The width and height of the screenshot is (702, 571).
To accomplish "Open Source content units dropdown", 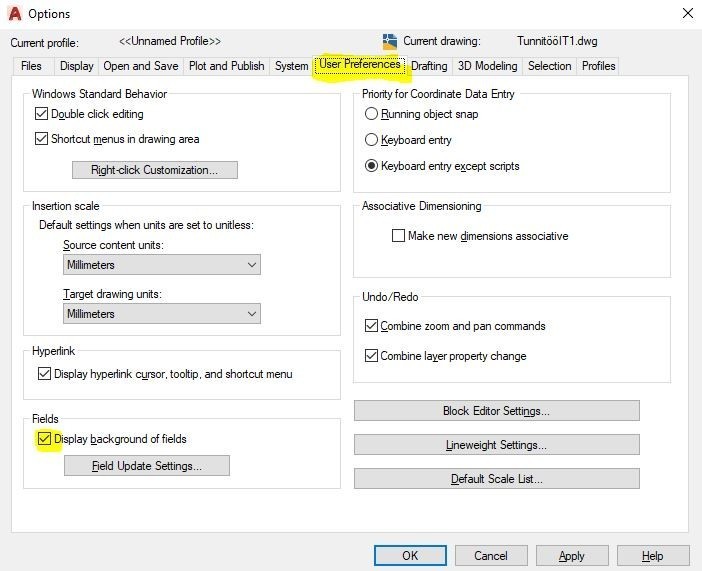I will tap(161, 265).
